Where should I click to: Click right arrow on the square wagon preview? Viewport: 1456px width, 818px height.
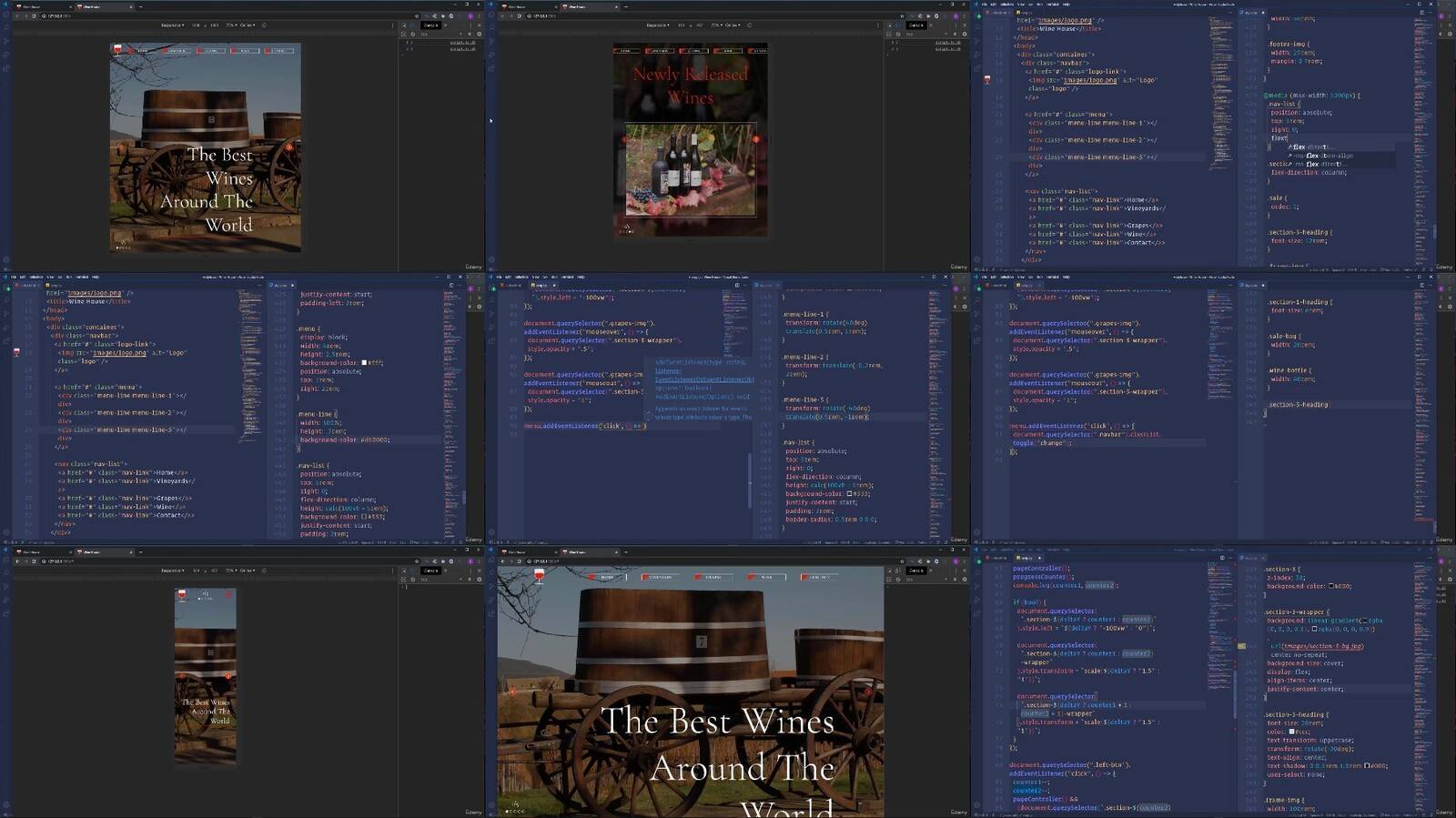tap(289, 146)
